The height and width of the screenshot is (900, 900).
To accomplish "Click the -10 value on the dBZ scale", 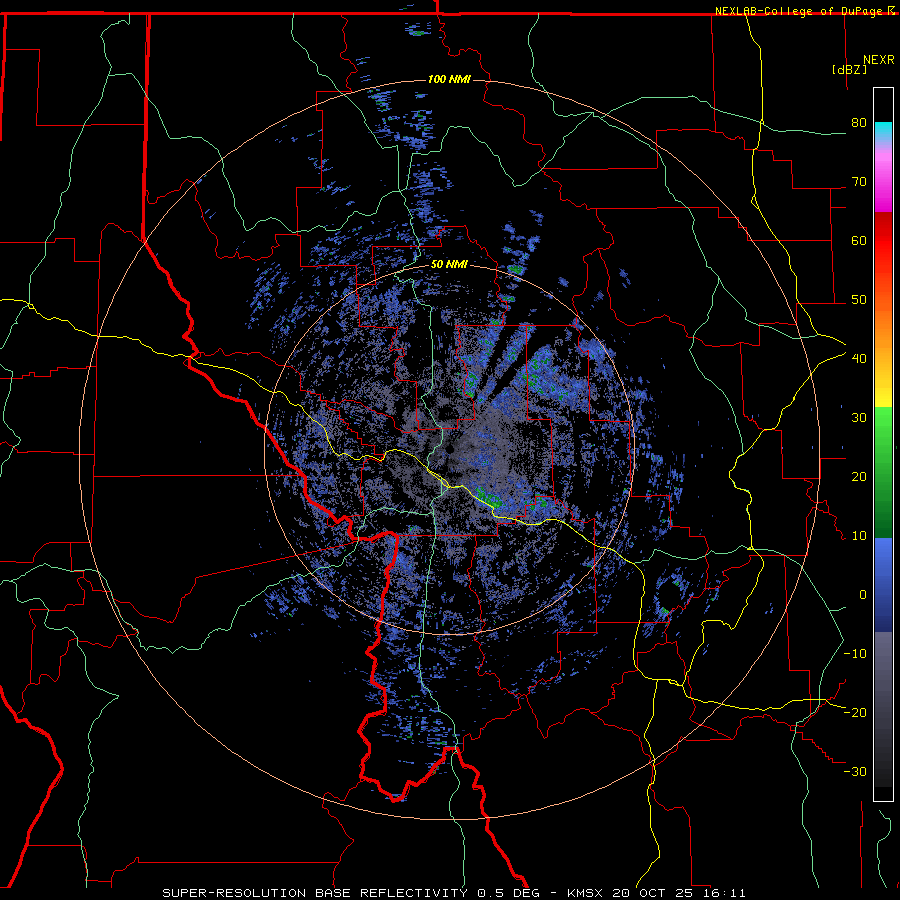I will (855, 654).
